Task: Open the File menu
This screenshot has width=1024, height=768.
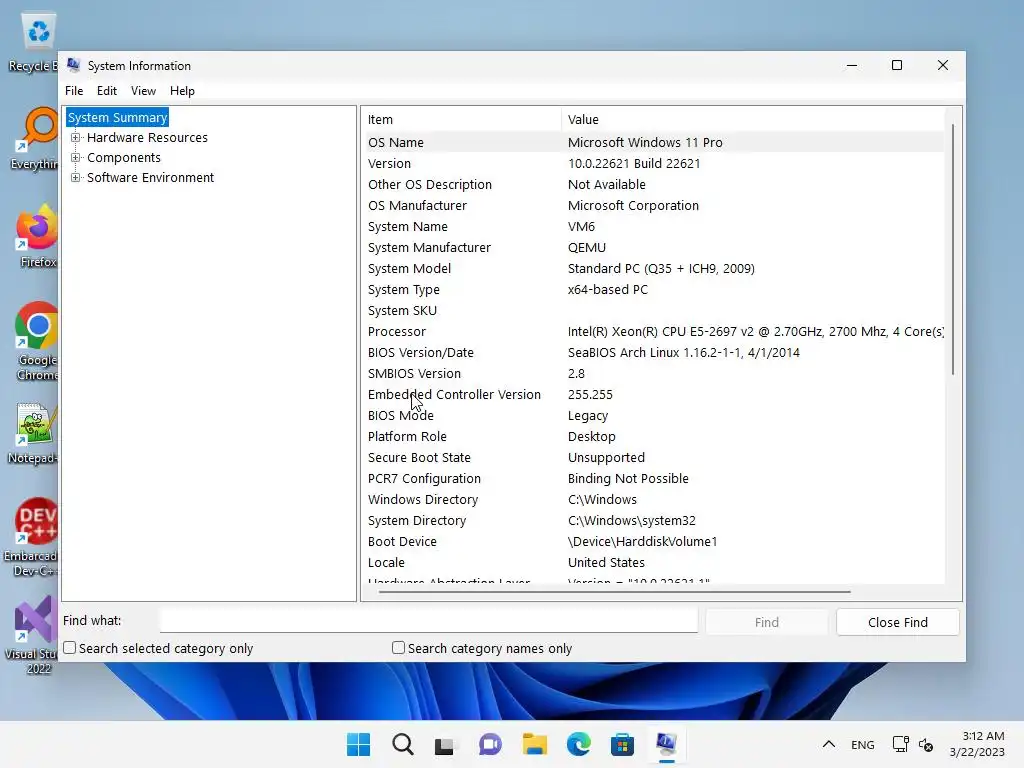Action: point(74,91)
